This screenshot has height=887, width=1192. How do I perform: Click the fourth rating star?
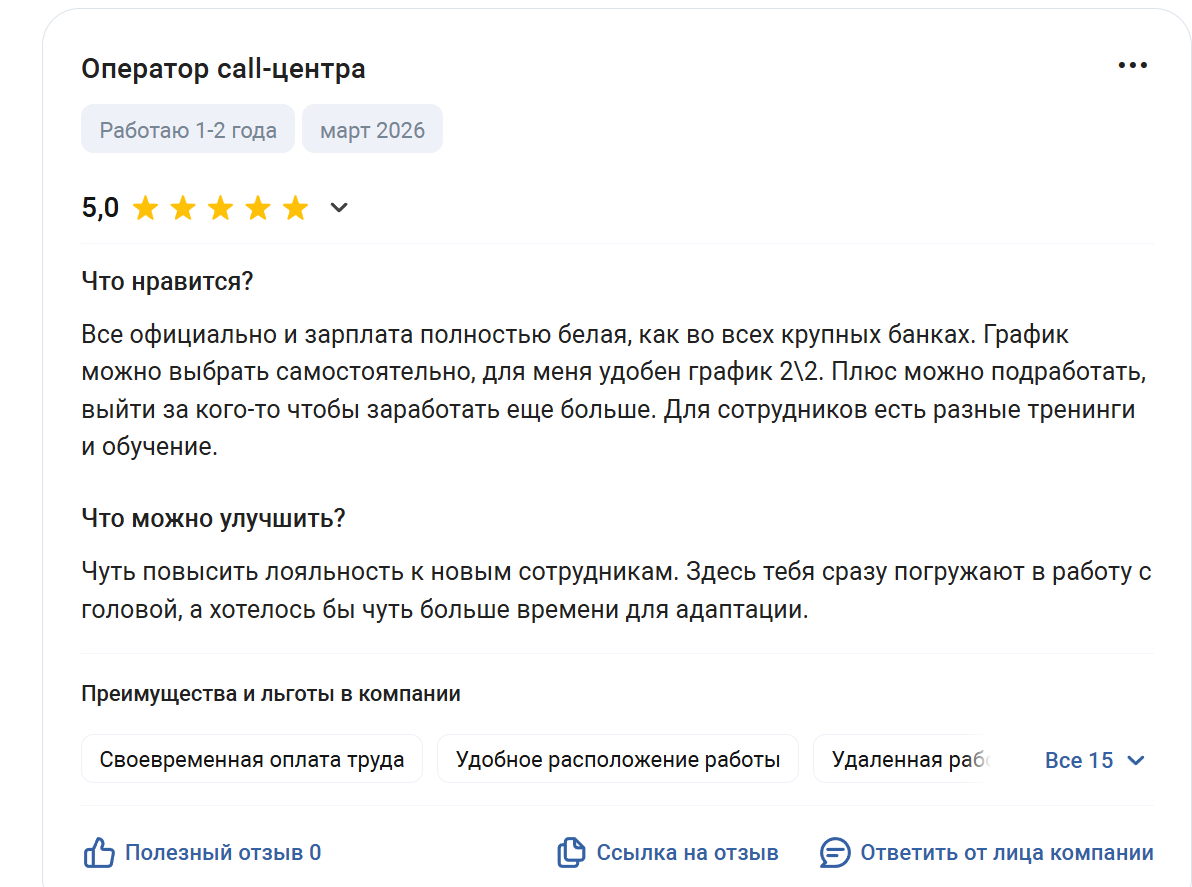click(258, 208)
